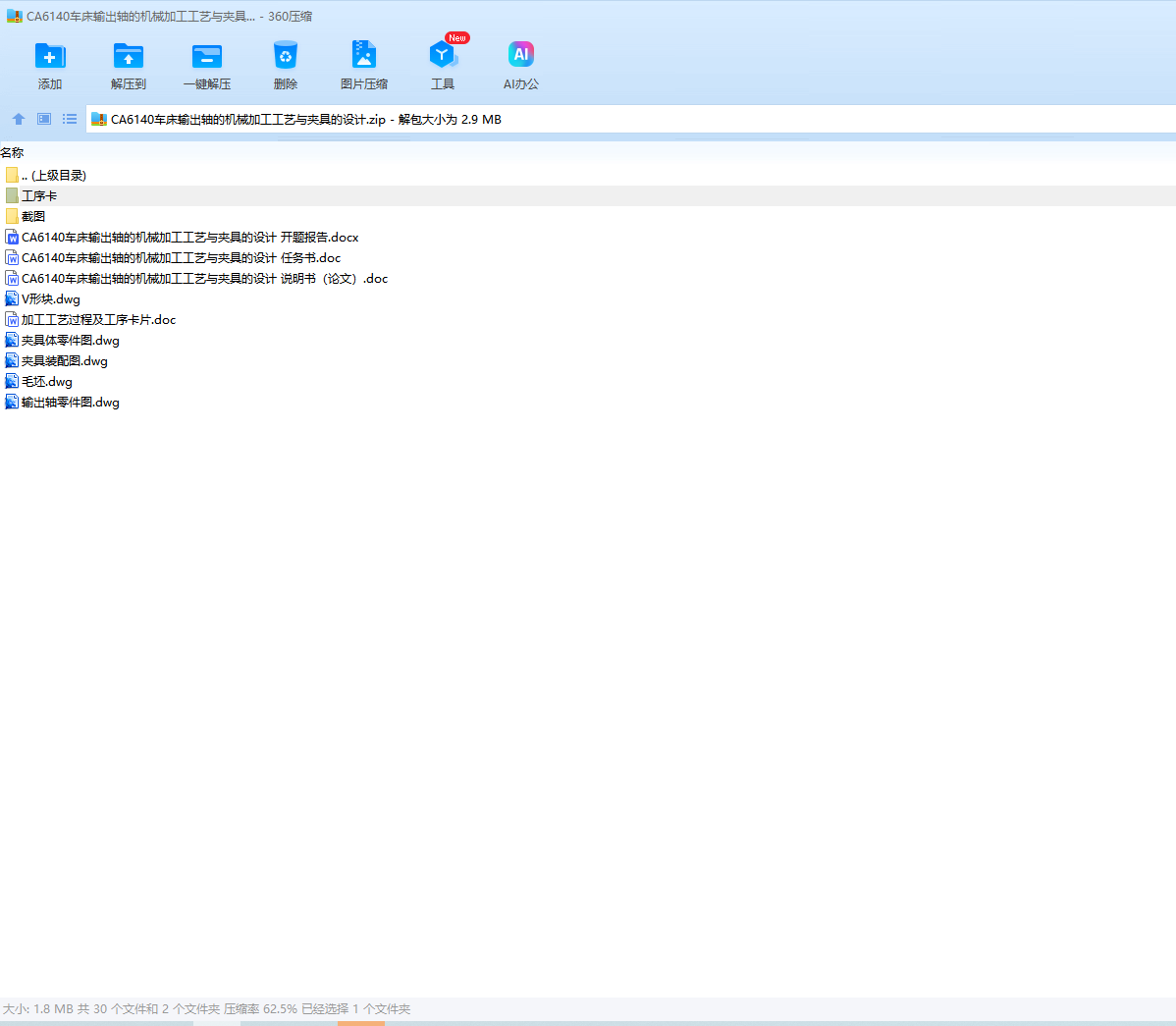Select file name ending 说明书（论文）.doc
Screen dimensions: 1176x1026
point(205,278)
